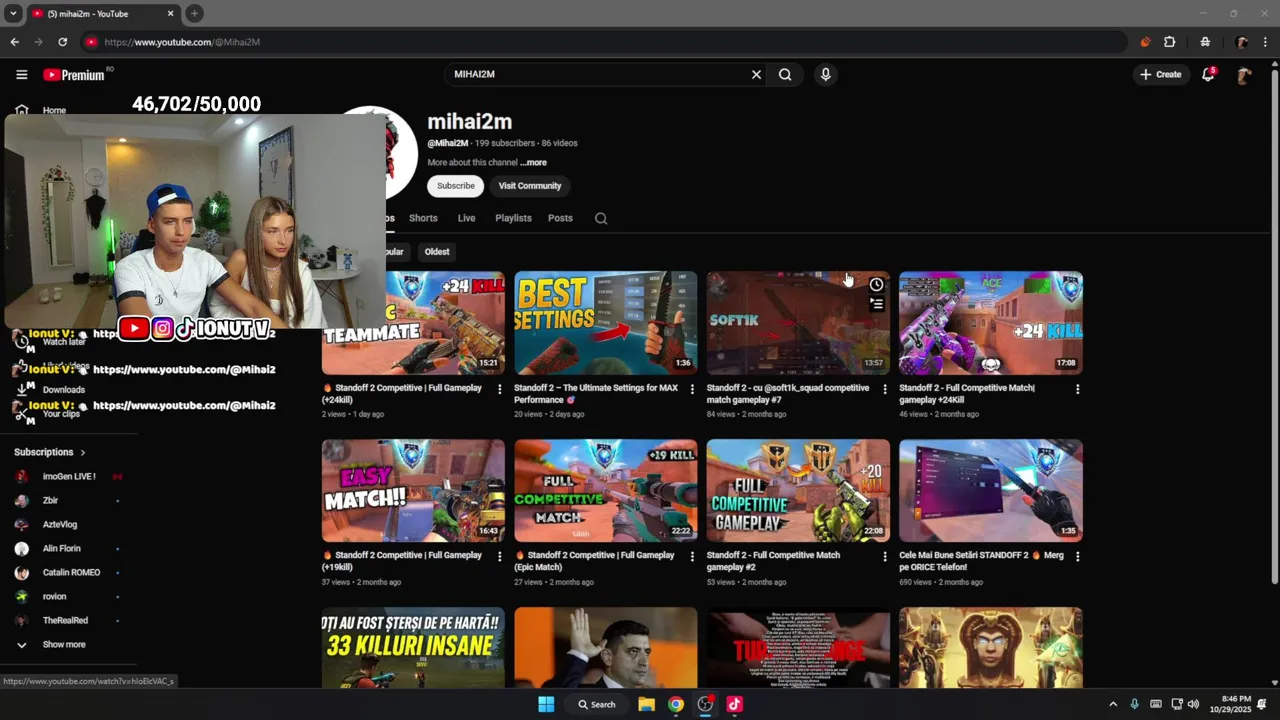Click the Create button
The image size is (1280, 720).
[x=1160, y=74]
